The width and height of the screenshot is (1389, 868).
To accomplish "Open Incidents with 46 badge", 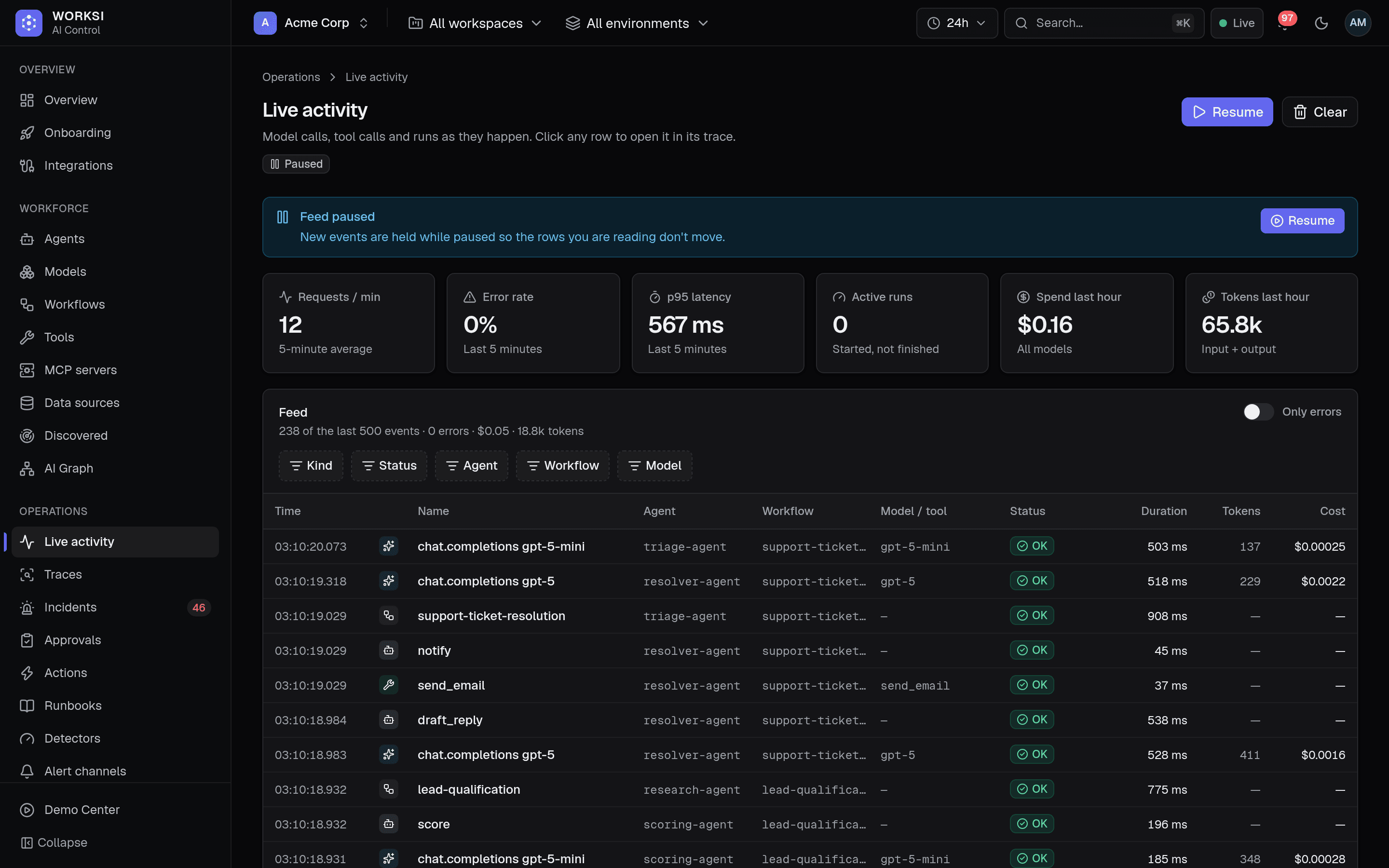I will point(115,608).
